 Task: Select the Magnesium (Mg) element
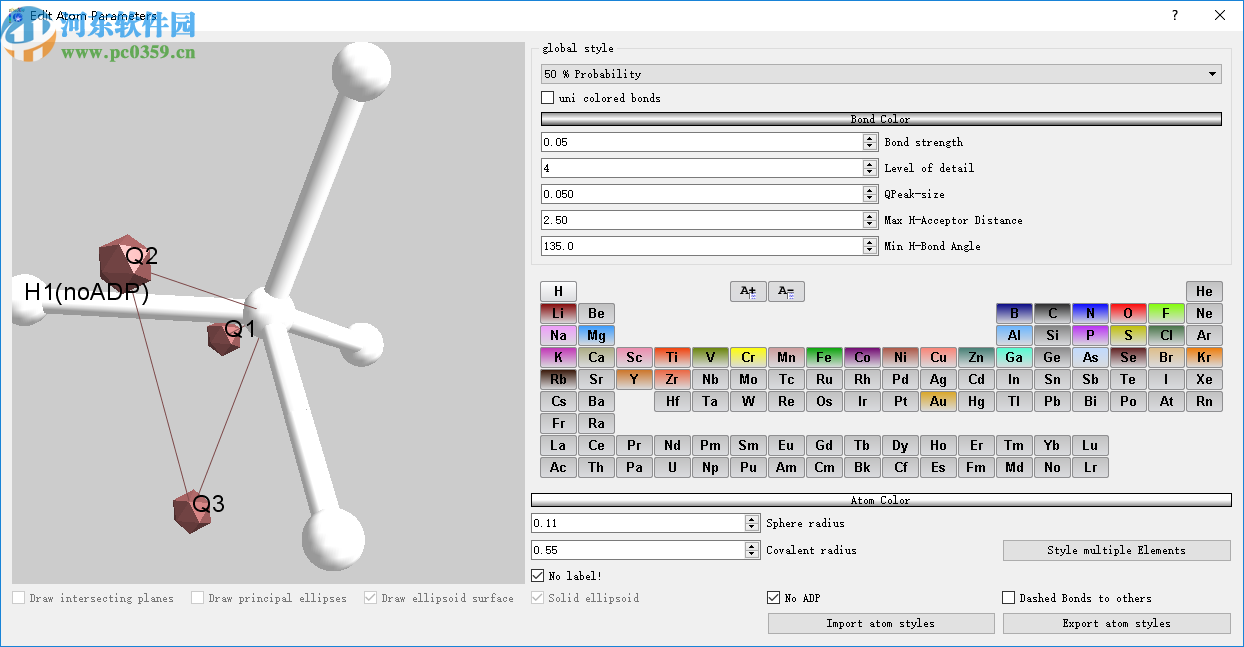click(596, 335)
